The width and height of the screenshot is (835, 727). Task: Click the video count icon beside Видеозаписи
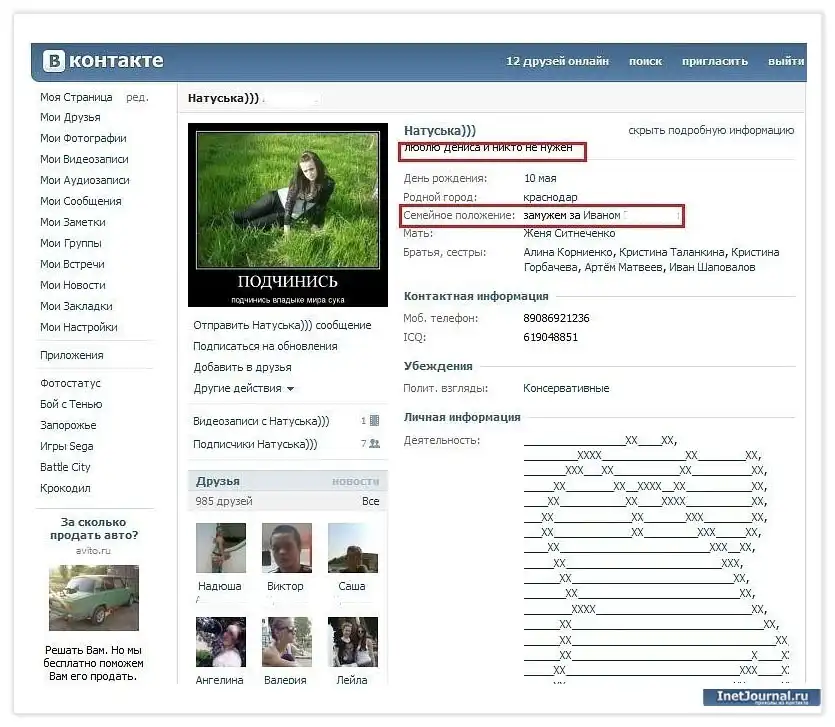374,421
